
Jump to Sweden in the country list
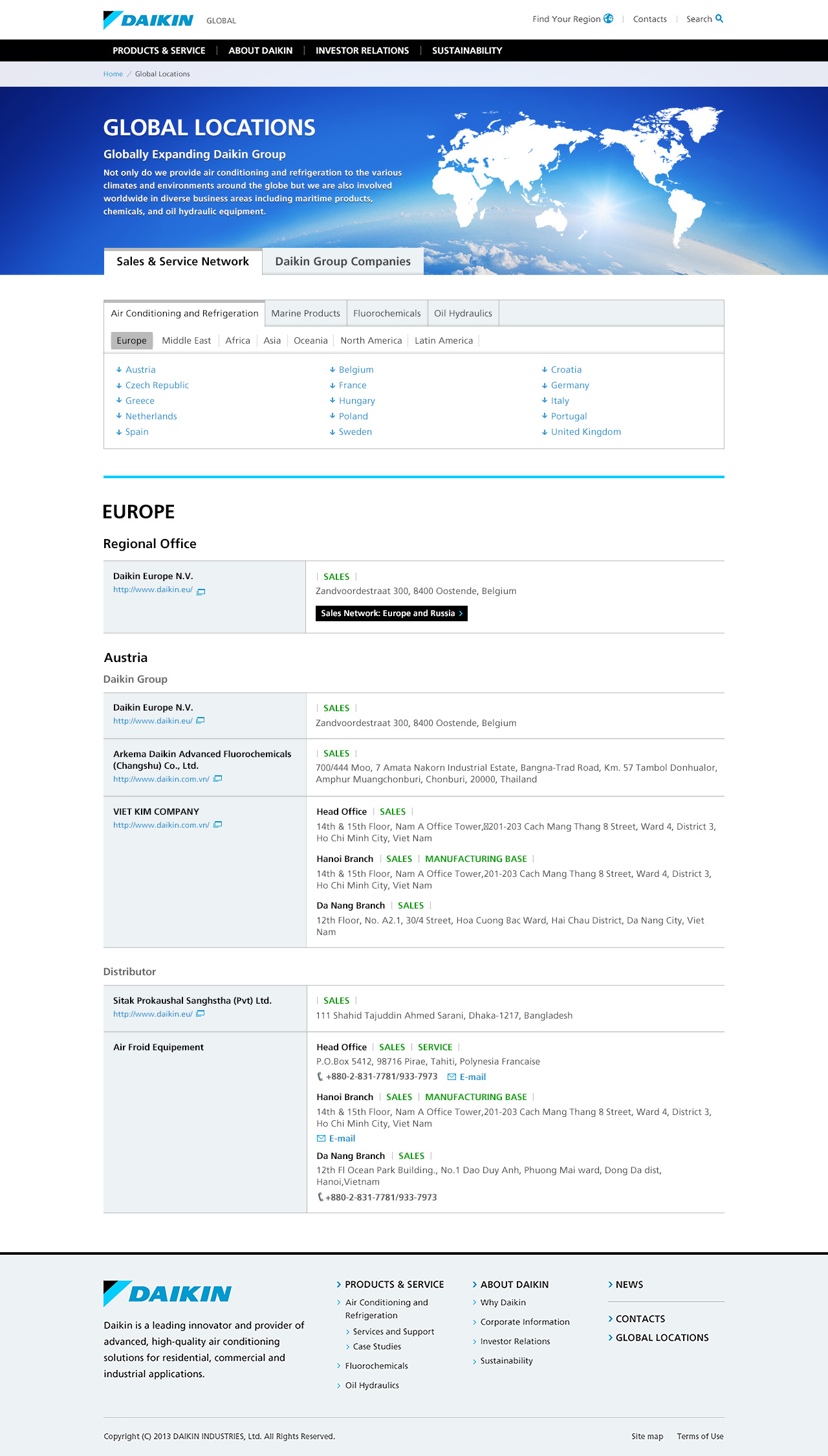coord(355,432)
